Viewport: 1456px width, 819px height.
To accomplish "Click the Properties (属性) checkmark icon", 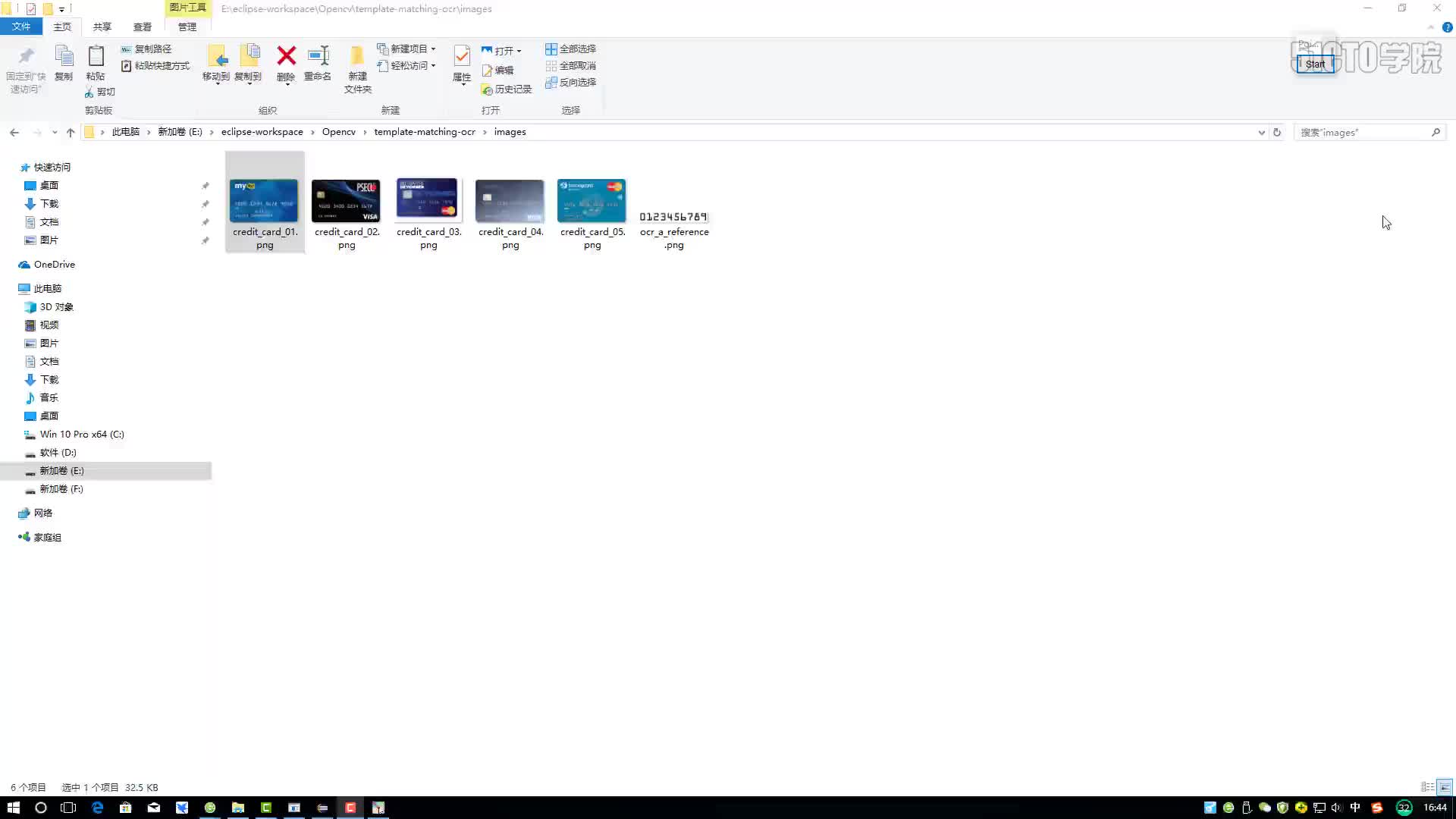I will click(462, 55).
